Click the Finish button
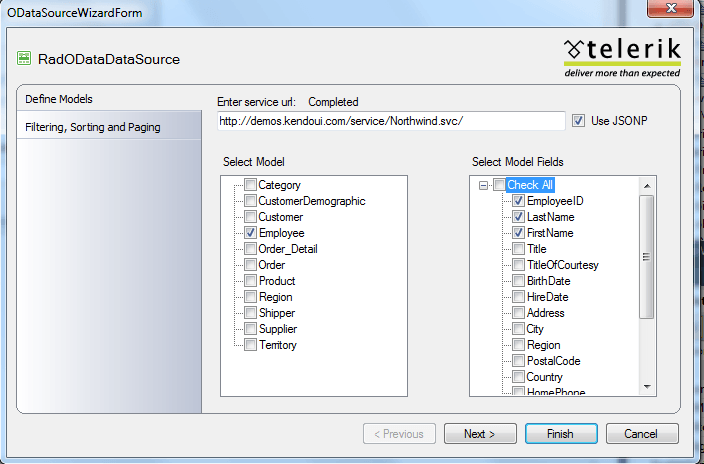The height and width of the screenshot is (464, 704). [x=561, y=434]
